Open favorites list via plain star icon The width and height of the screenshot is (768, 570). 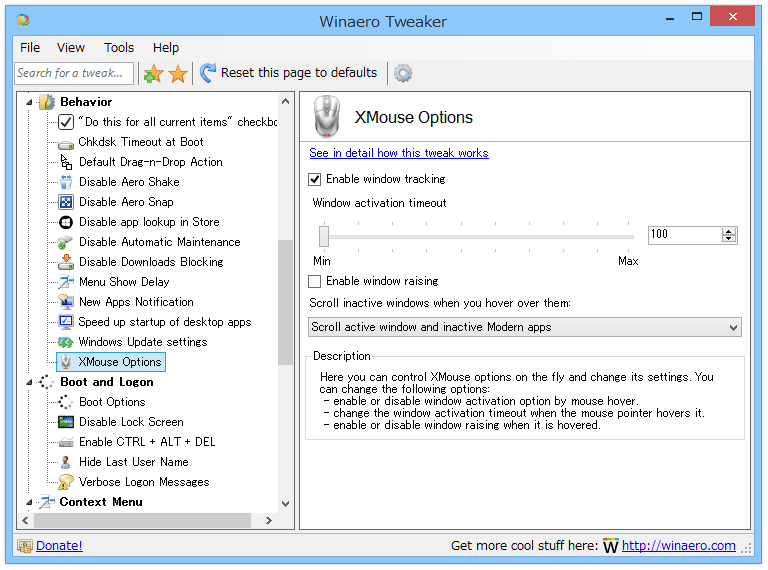coord(178,74)
